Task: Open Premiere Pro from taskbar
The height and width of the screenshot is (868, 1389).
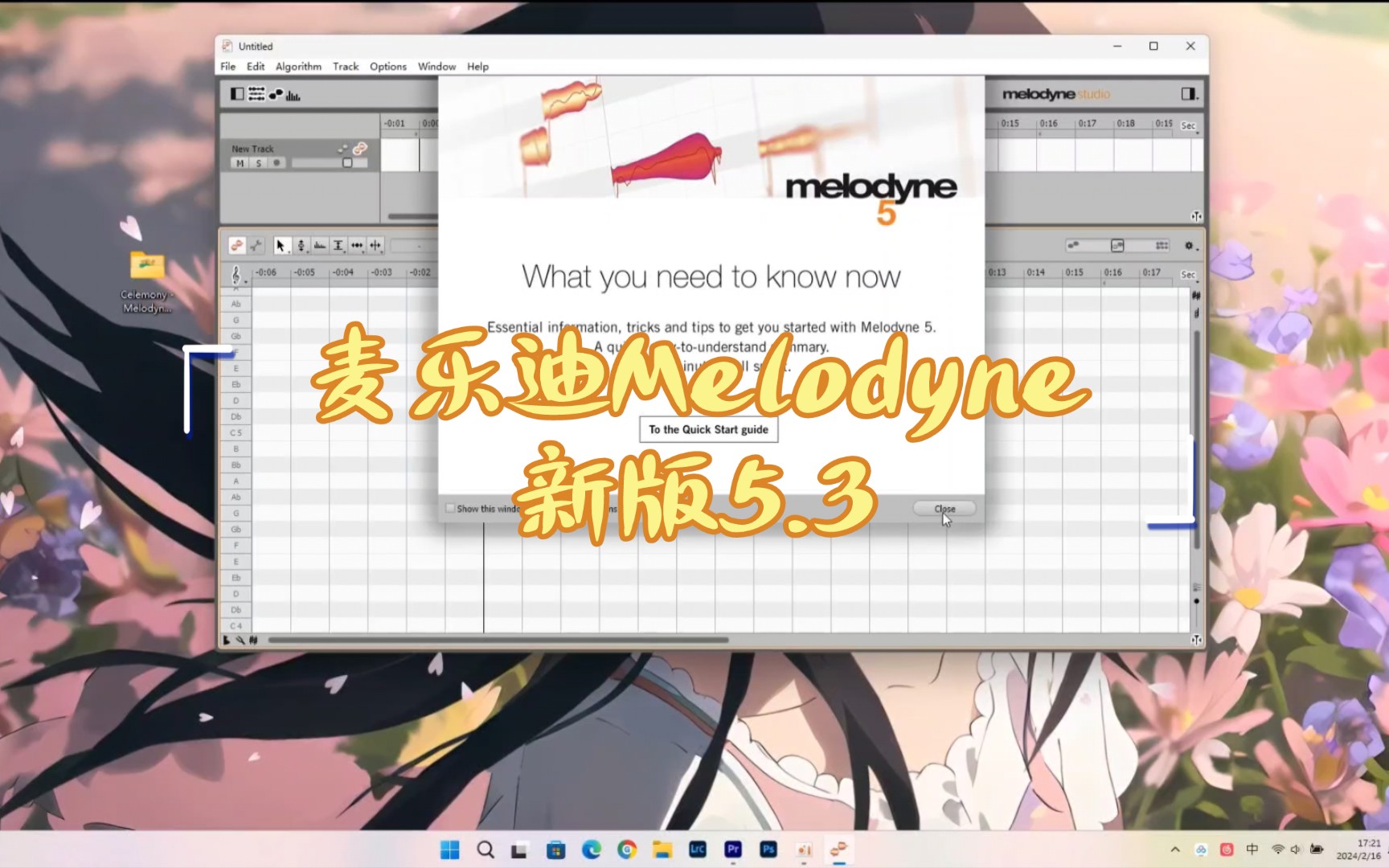Action: point(733,850)
